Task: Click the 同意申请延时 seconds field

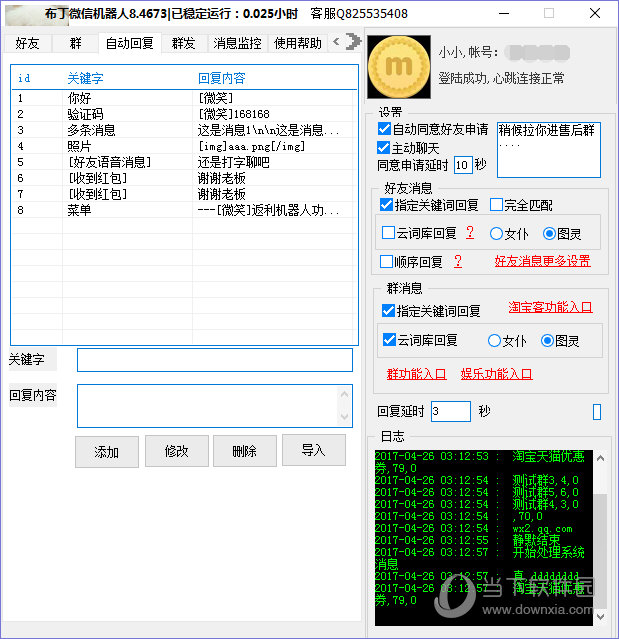Action: [463, 165]
